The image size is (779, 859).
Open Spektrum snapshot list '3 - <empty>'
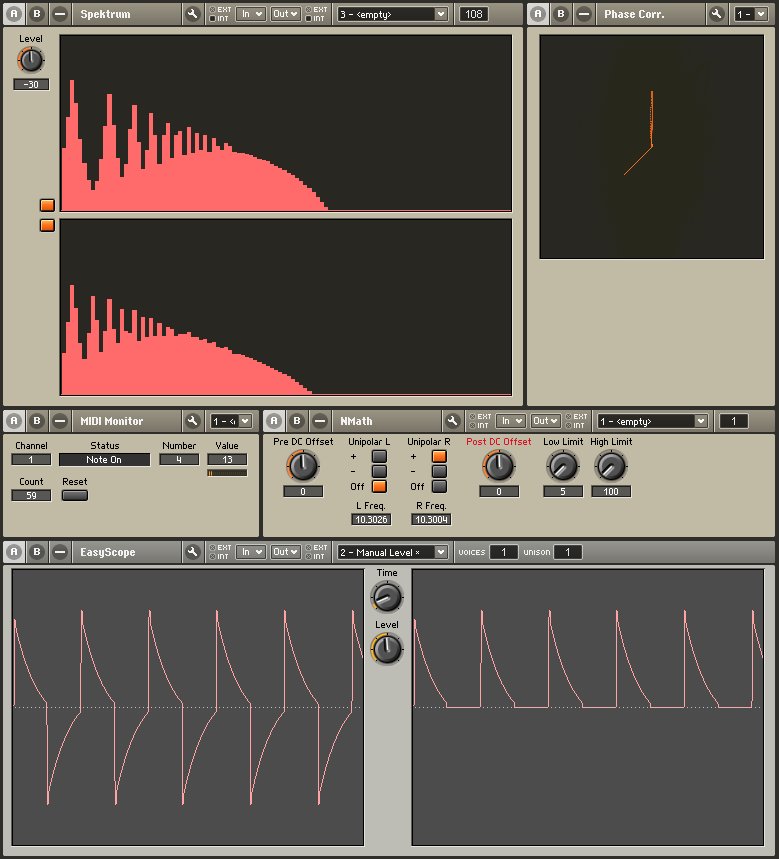tap(393, 14)
